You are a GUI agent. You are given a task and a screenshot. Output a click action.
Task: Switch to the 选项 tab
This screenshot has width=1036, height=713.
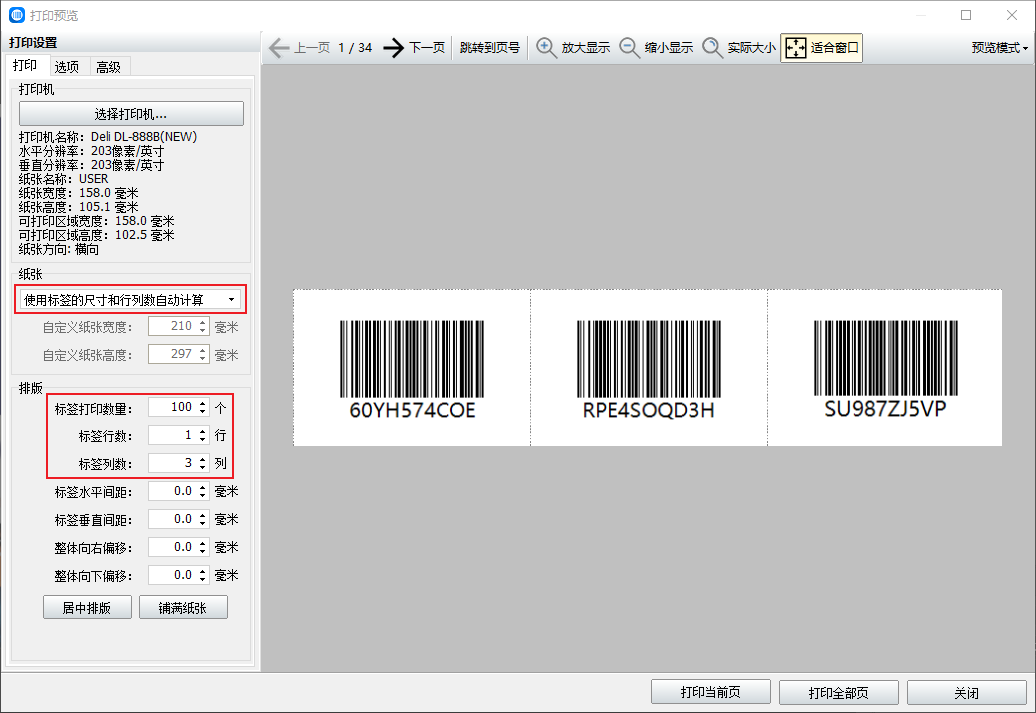pos(67,67)
